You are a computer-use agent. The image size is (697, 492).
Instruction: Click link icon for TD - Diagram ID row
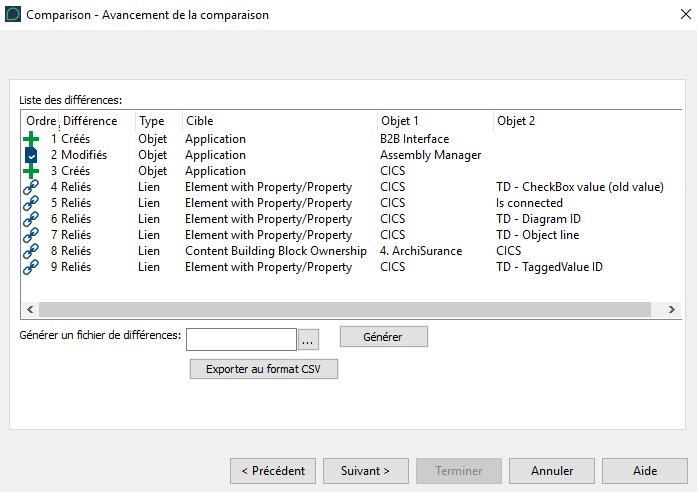click(31, 219)
